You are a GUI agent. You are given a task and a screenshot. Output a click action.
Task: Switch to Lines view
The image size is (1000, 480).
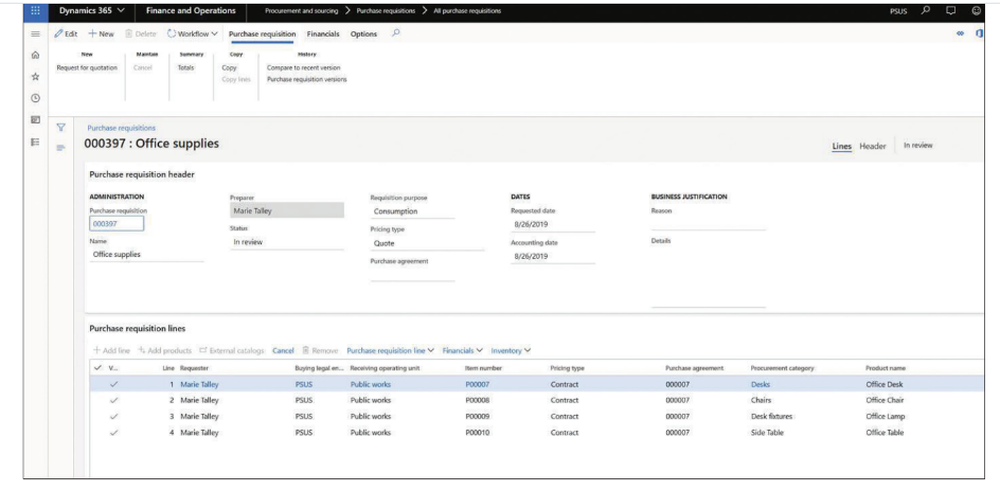pos(842,146)
